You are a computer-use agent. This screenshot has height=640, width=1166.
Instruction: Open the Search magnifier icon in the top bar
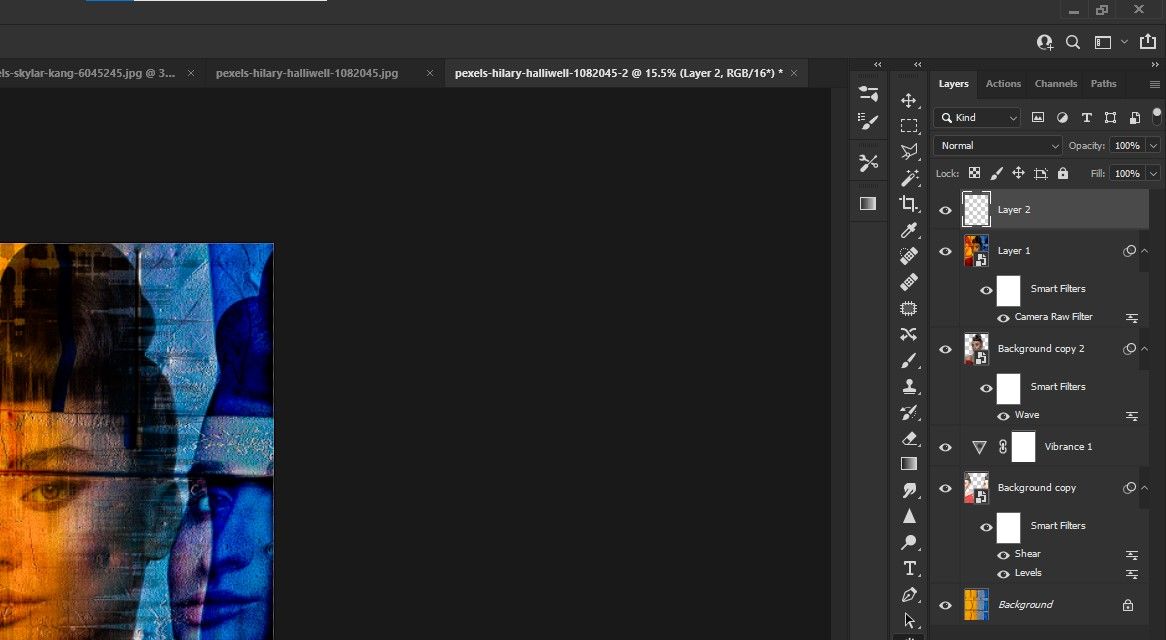pyautogui.click(x=1073, y=42)
